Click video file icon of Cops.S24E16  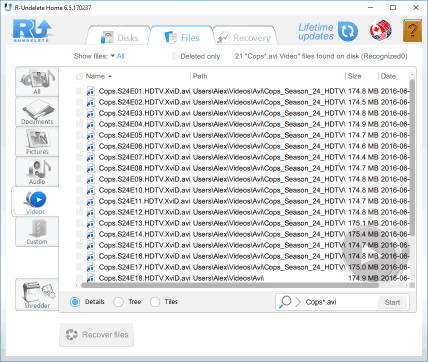(90, 256)
